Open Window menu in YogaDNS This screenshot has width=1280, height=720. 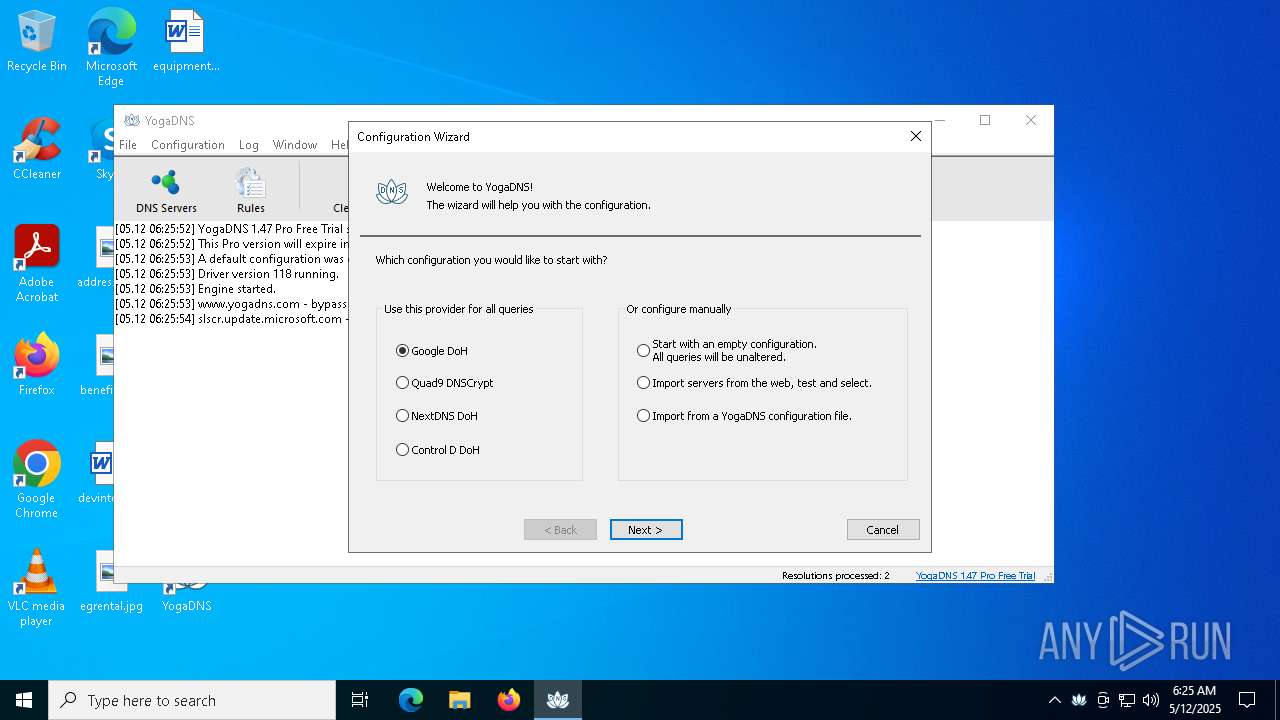[295, 145]
